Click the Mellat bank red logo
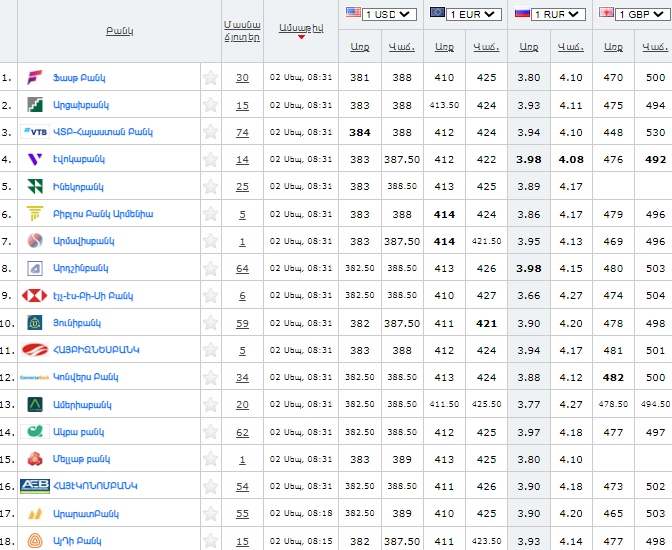The width and height of the screenshot is (672, 550). [35, 459]
